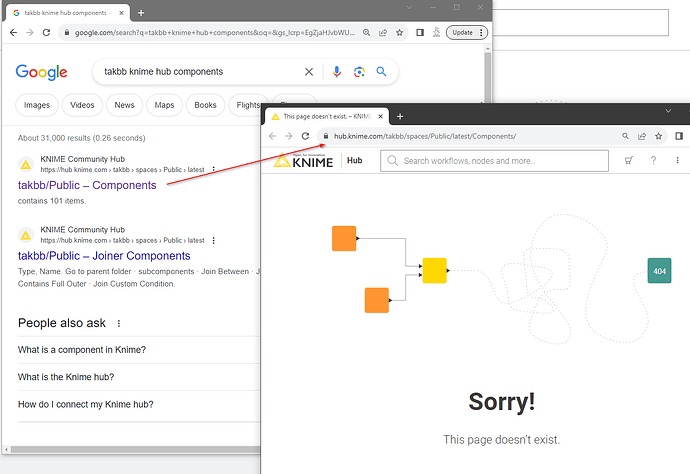Open extensions icon beside Update button
Image resolution: width=690 pixels, height=474 pixels.
[x=436, y=33]
